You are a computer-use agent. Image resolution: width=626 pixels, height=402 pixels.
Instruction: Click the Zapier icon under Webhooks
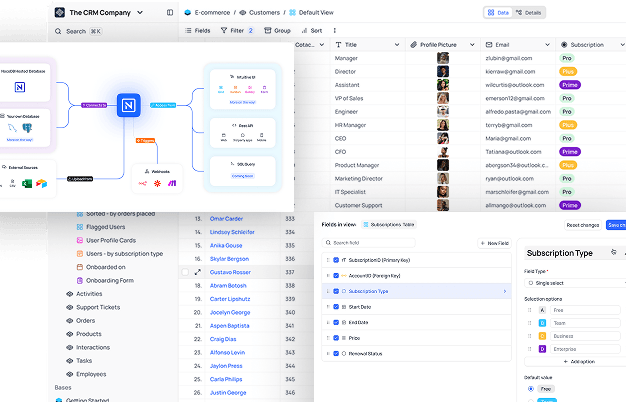(x=157, y=183)
